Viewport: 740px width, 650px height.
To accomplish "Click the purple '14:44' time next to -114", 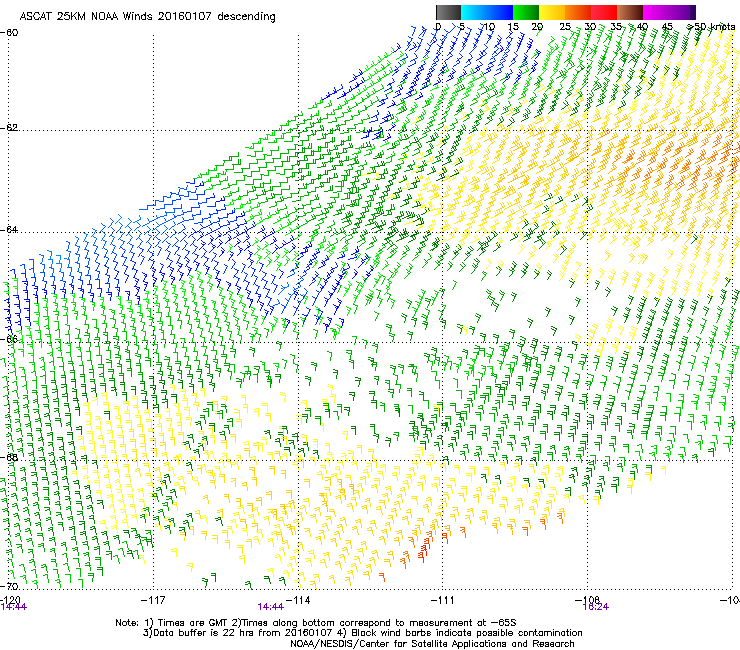I will (270, 607).
